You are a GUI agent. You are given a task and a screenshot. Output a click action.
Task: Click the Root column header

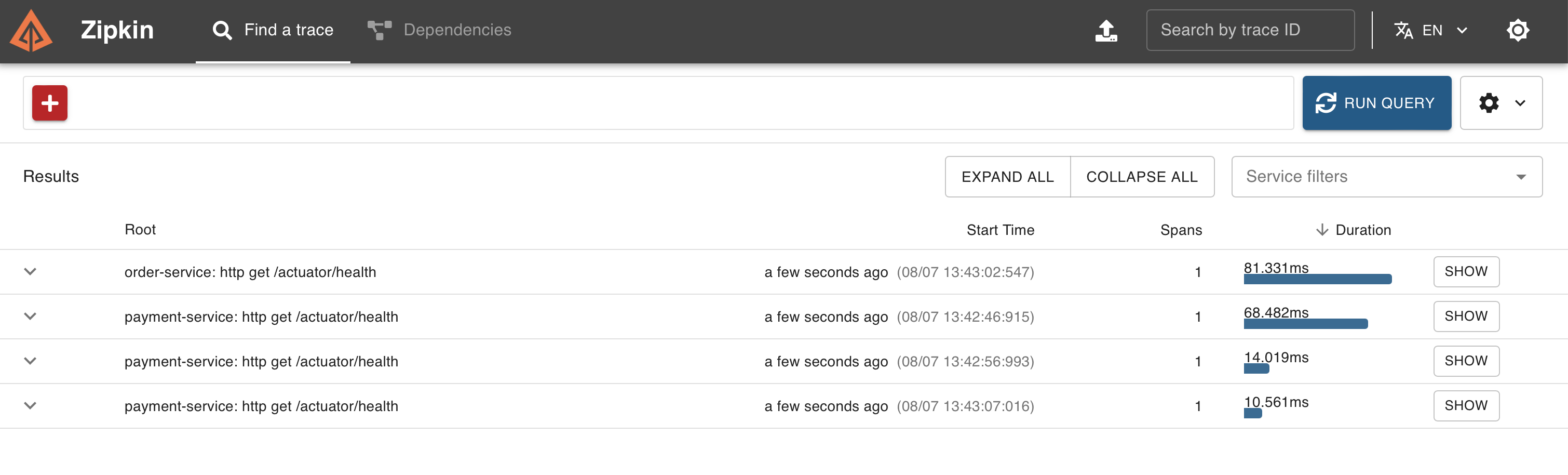[x=140, y=230]
